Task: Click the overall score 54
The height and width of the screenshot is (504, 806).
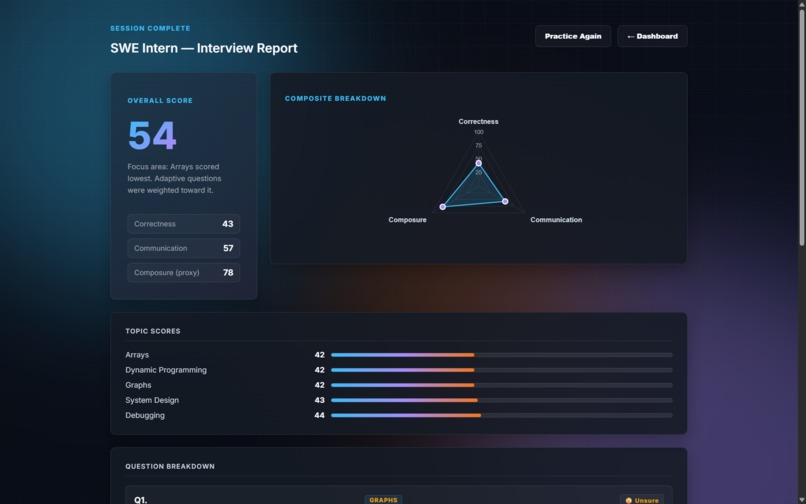Action: [152, 136]
